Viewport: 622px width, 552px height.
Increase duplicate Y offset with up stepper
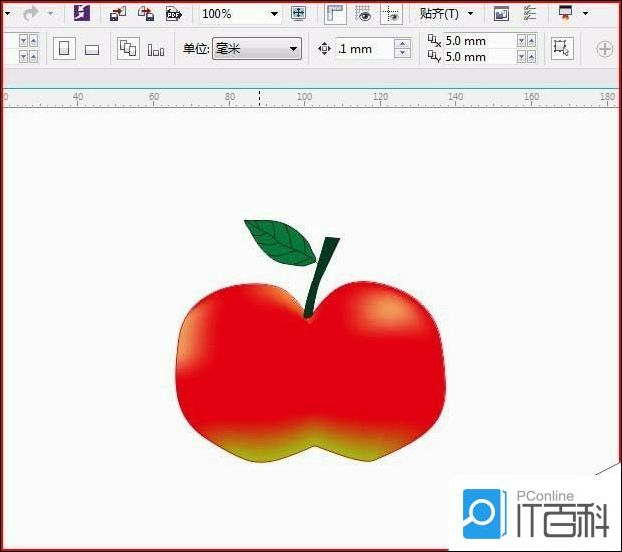[532, 57]
